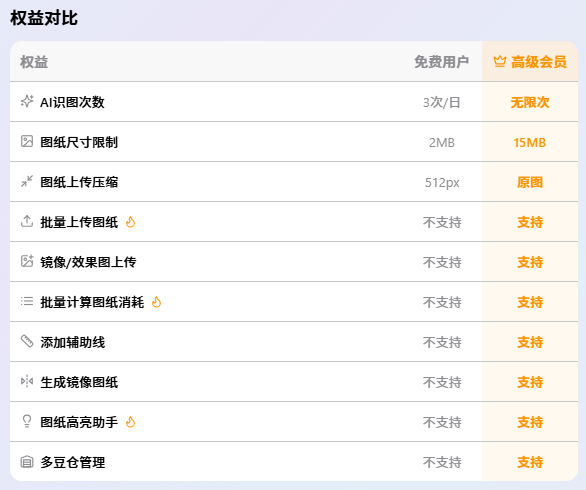Click the mirror flip icon beside 生成镜像图纸

point(27,382)
